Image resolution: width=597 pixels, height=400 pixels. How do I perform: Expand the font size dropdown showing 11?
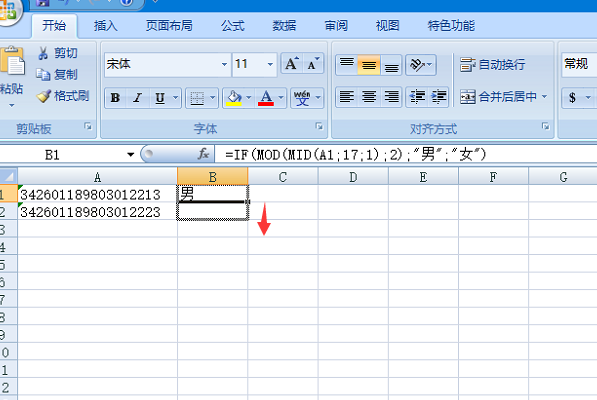pos(270,64)
